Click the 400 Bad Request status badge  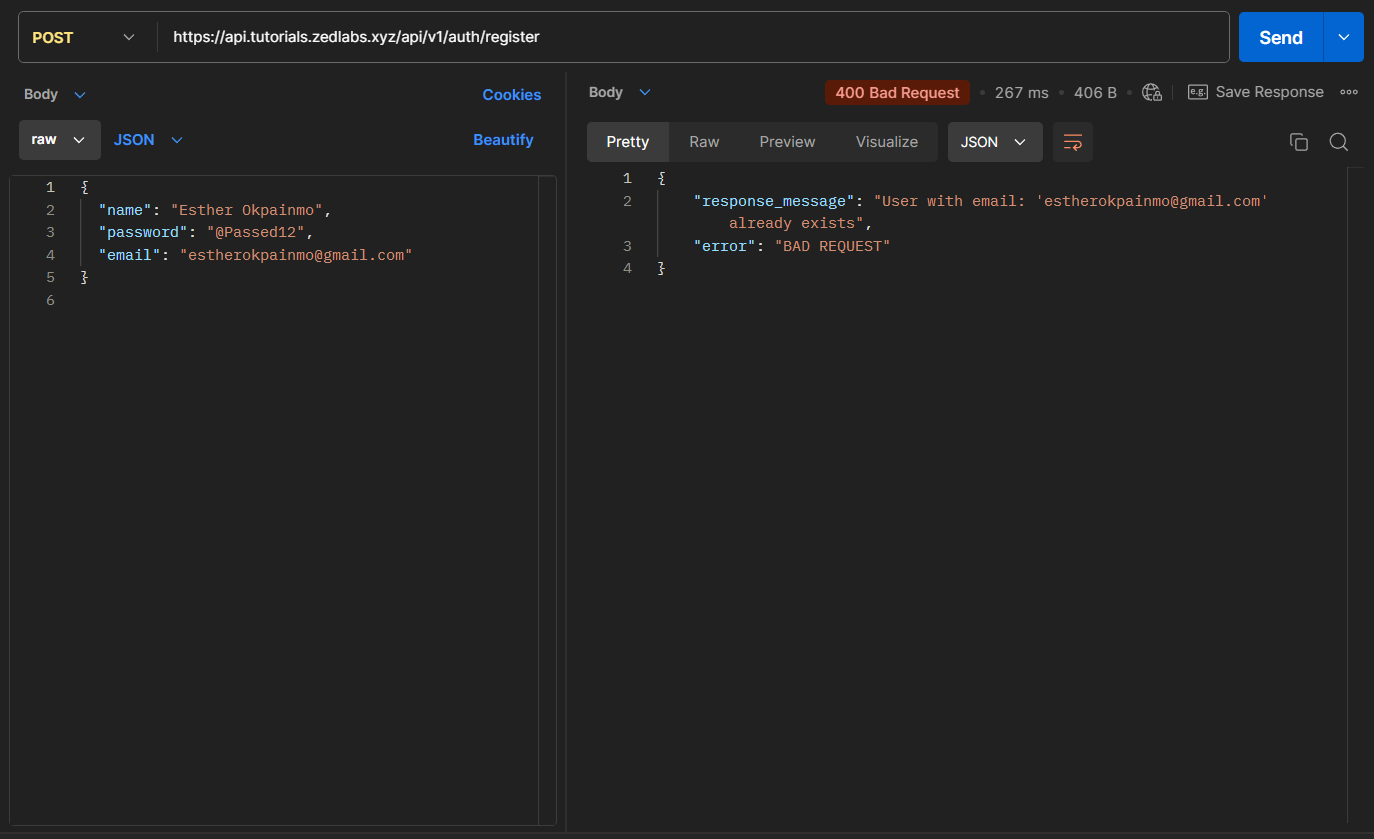[x=897, y=92]
